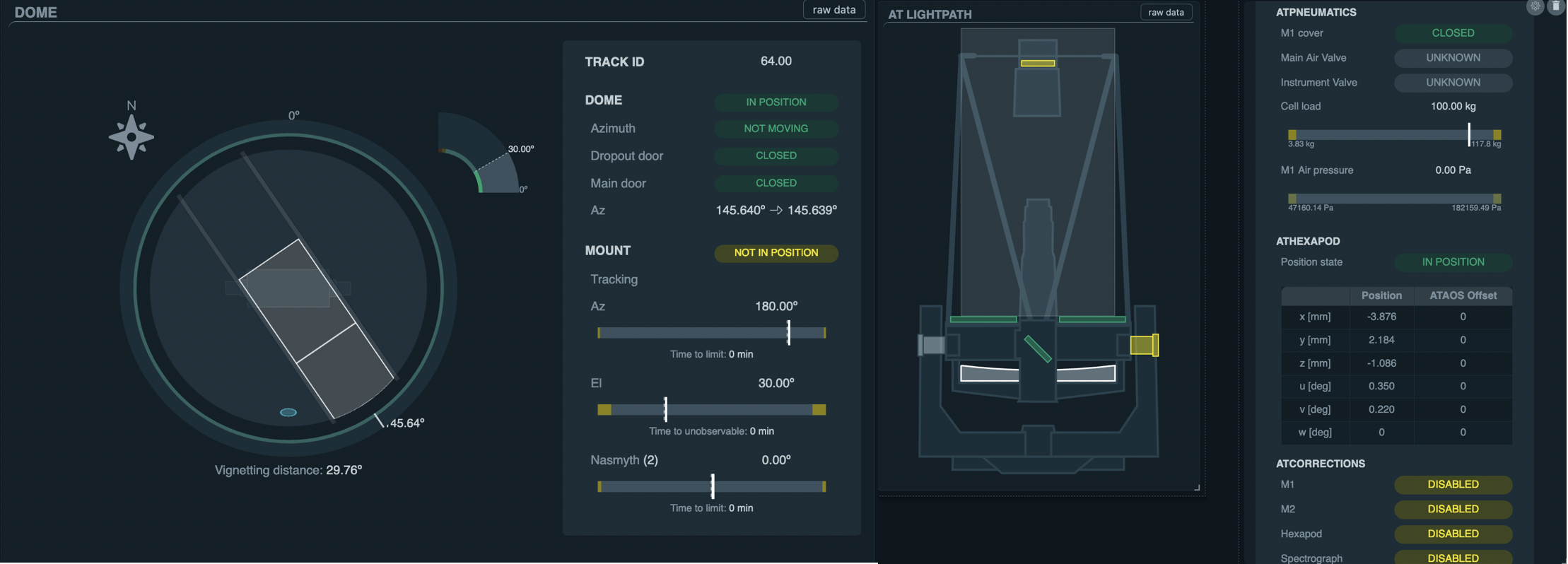Select the green tertiary mirror in lightpath
This screenshot has width=1568, height=564.
click(x=1038, y=348)
